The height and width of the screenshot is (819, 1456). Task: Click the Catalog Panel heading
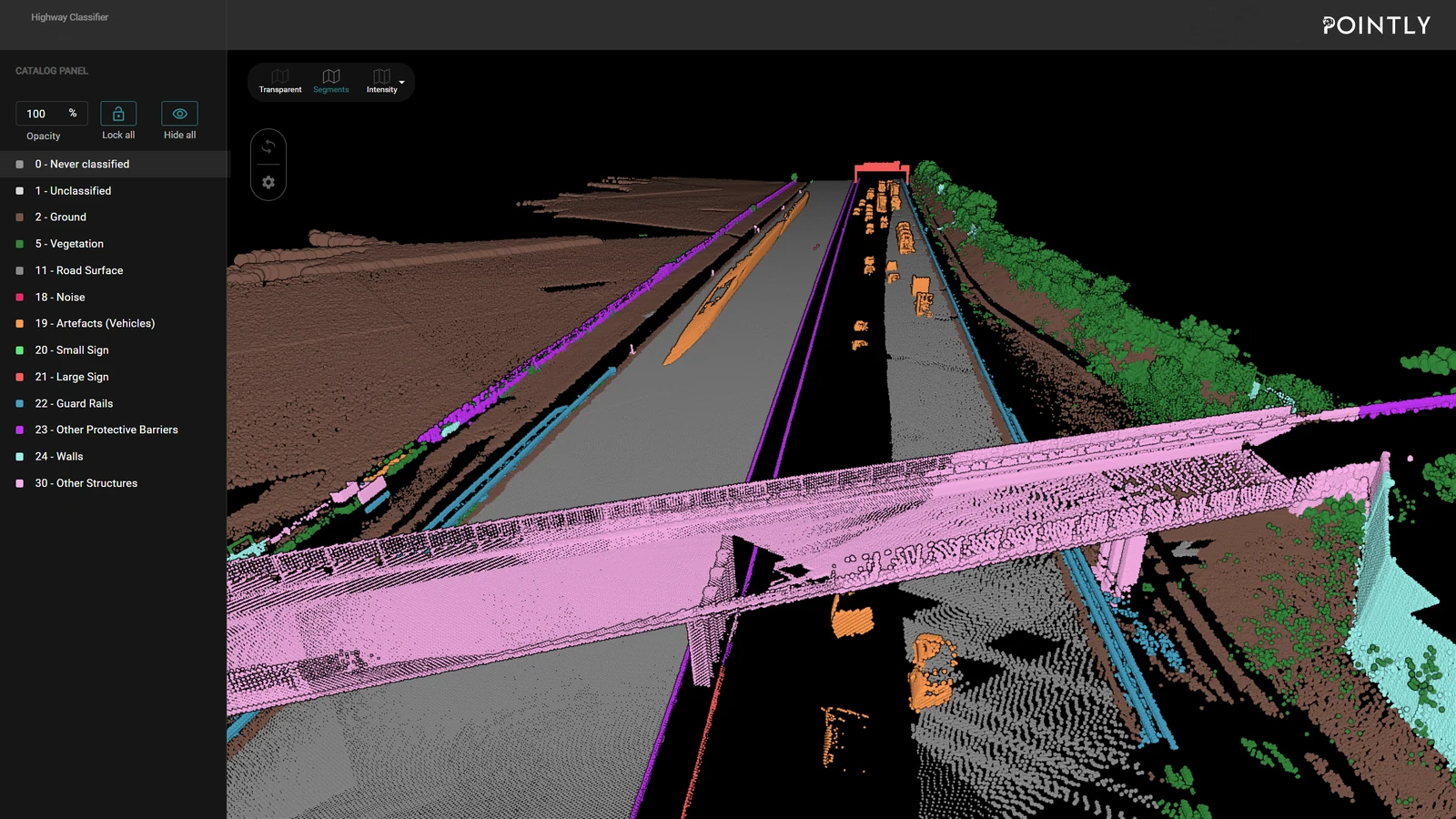point(52,71)
